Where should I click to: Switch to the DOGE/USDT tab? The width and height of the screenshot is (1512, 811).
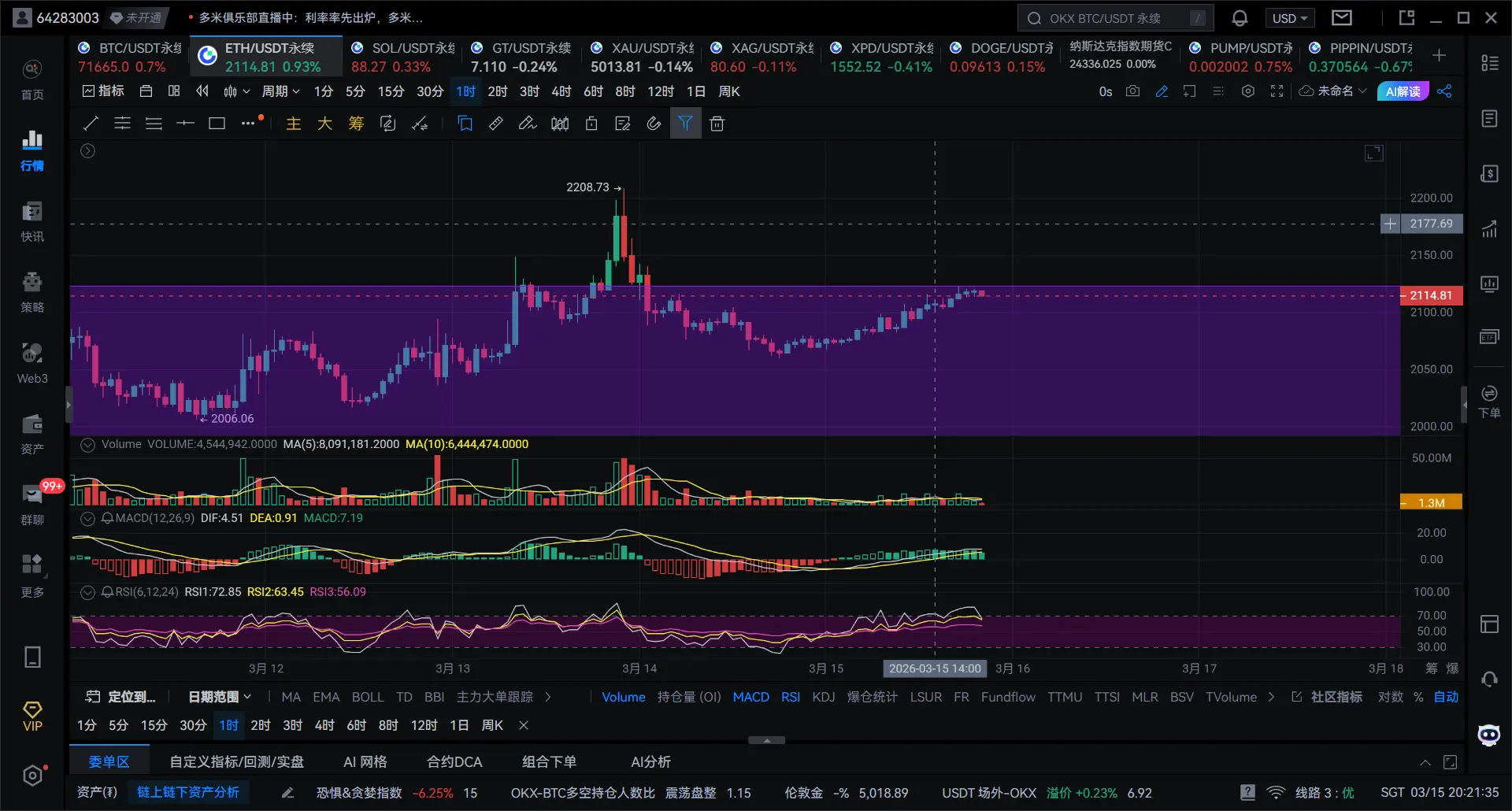pyautogui.click(x=1000, y=57)
